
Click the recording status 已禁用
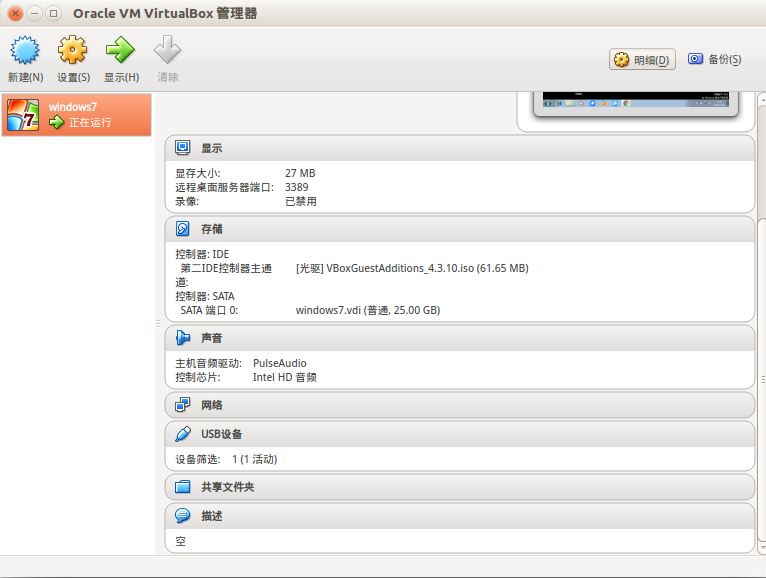(x=300, y=201)
